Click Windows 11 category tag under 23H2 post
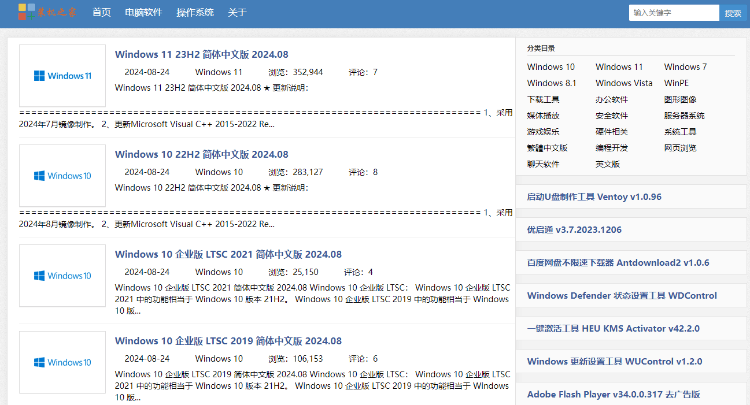750x405 pixels. pyautogui.click(x=219, y=72)
